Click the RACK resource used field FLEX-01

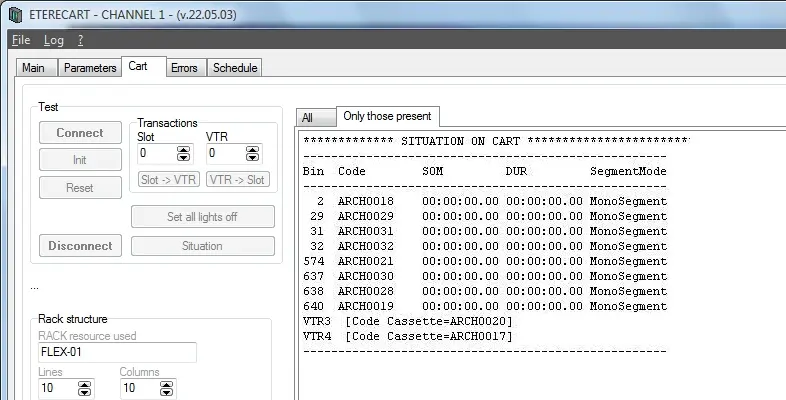pyautogui.click(x=116, y=352)
